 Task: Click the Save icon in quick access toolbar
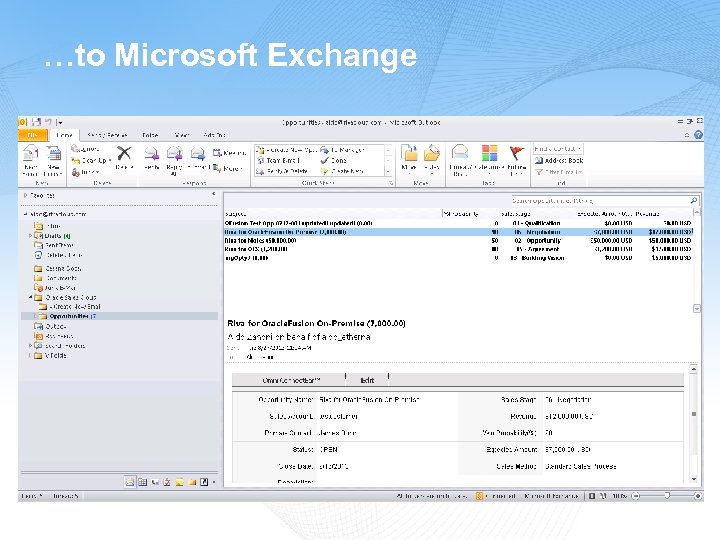[36, 122]
